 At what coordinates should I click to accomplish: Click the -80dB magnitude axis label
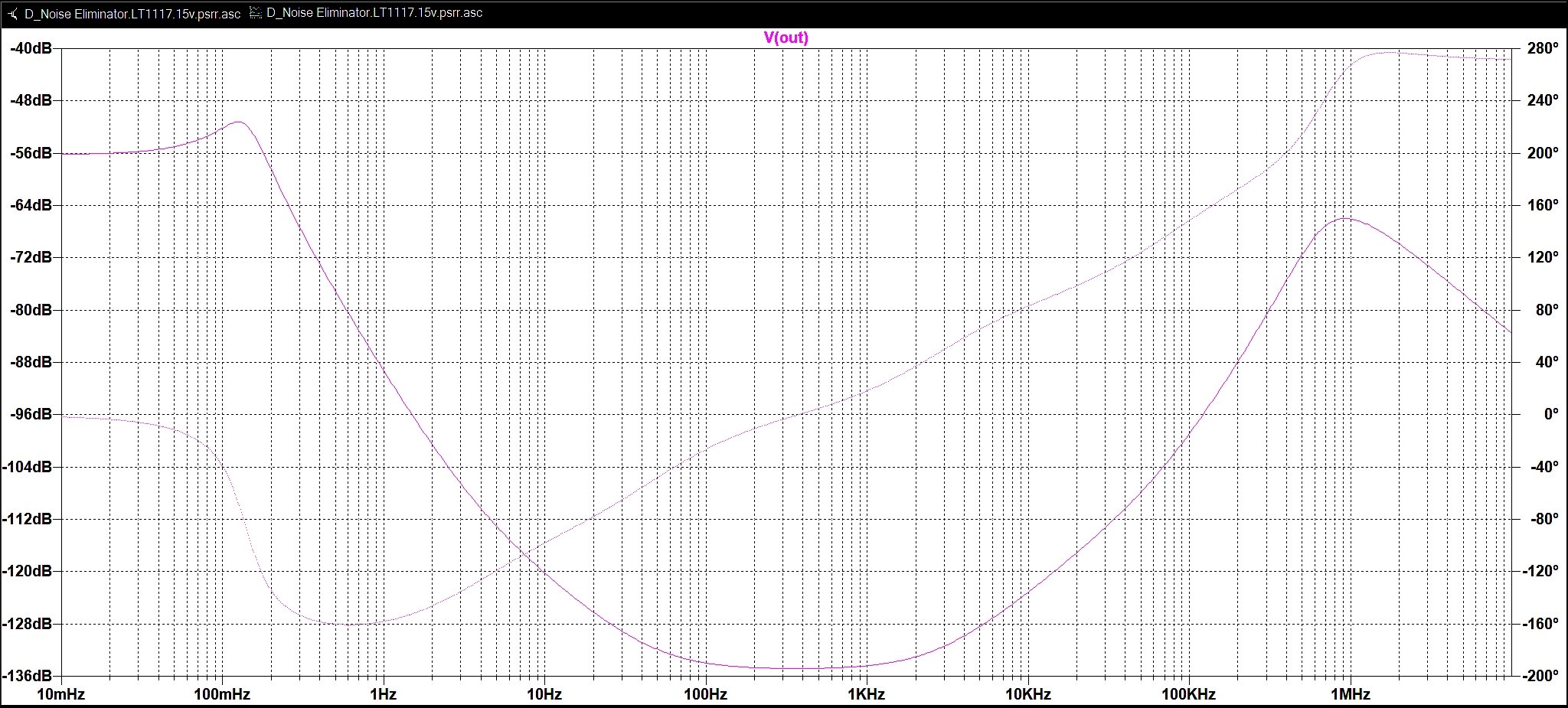coord(31,310)
